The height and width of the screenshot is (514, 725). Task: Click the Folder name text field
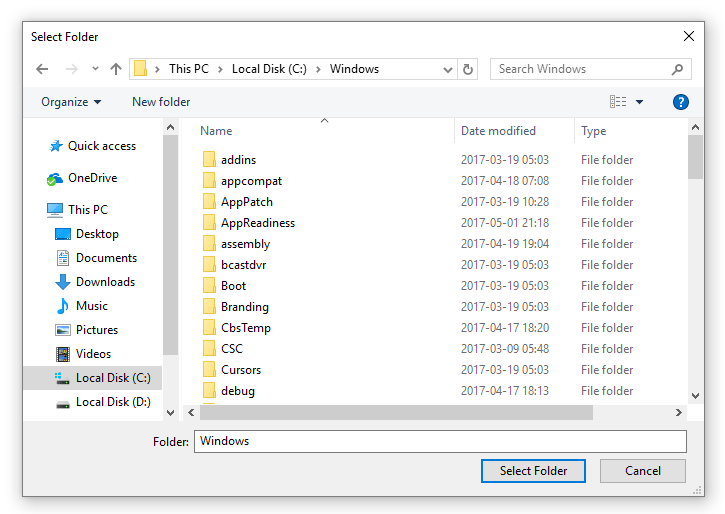pyautogui.click(x=440, y=441)
